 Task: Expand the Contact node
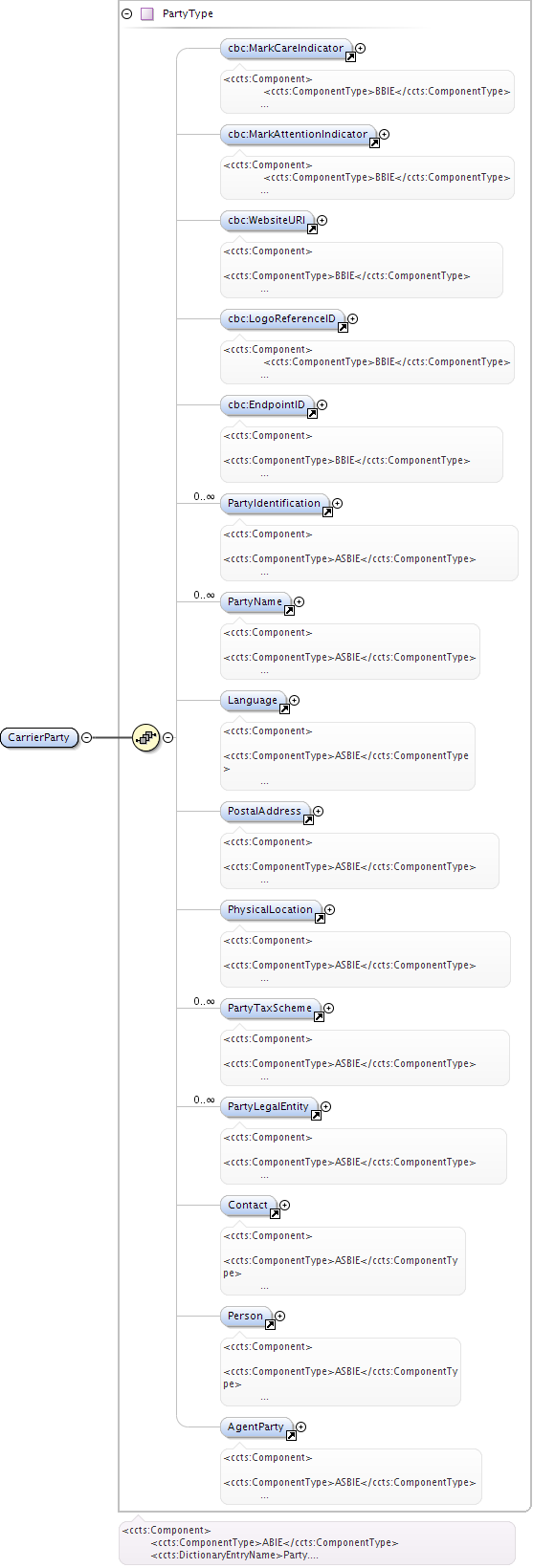click(285, 1206)
